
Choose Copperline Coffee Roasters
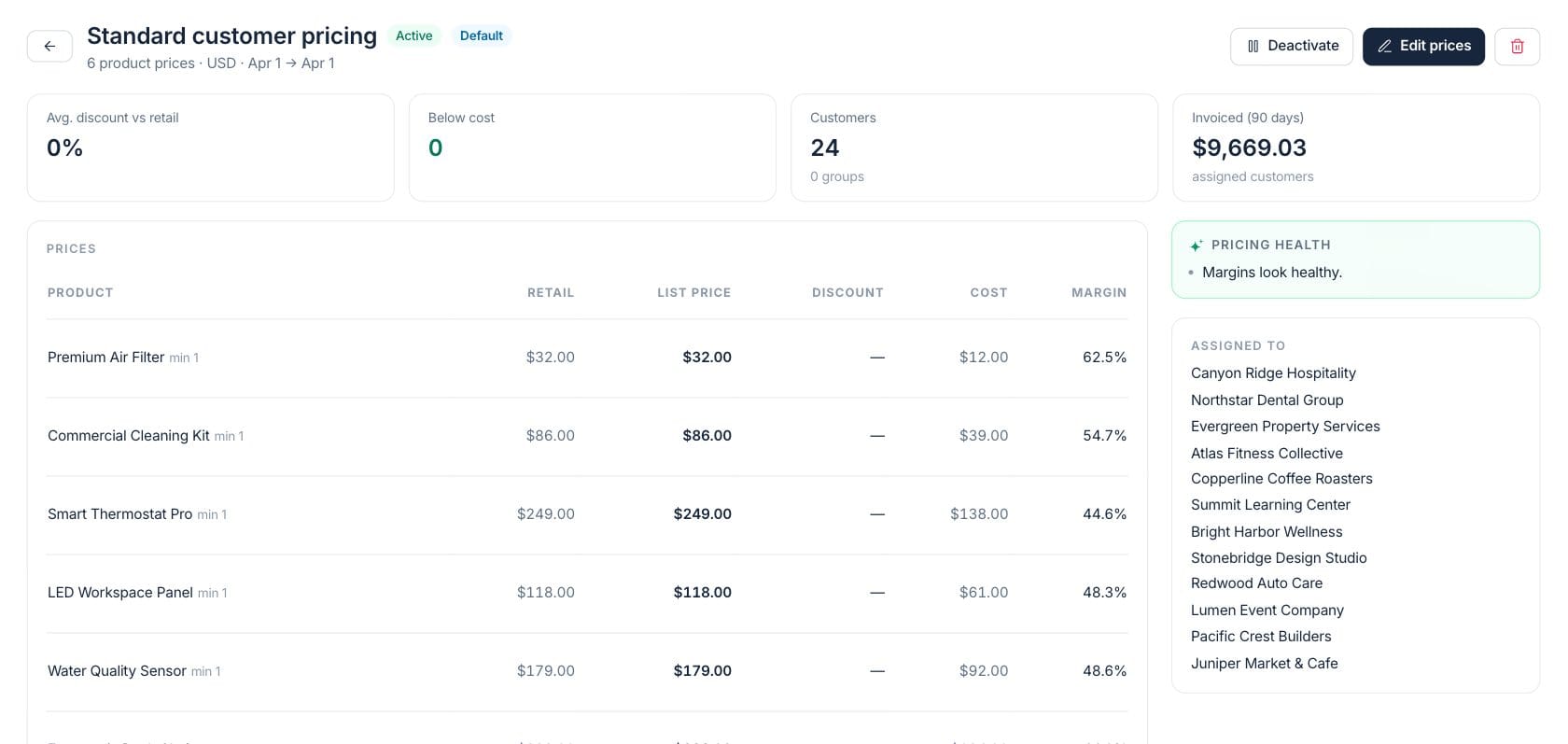pos(1281,479)
